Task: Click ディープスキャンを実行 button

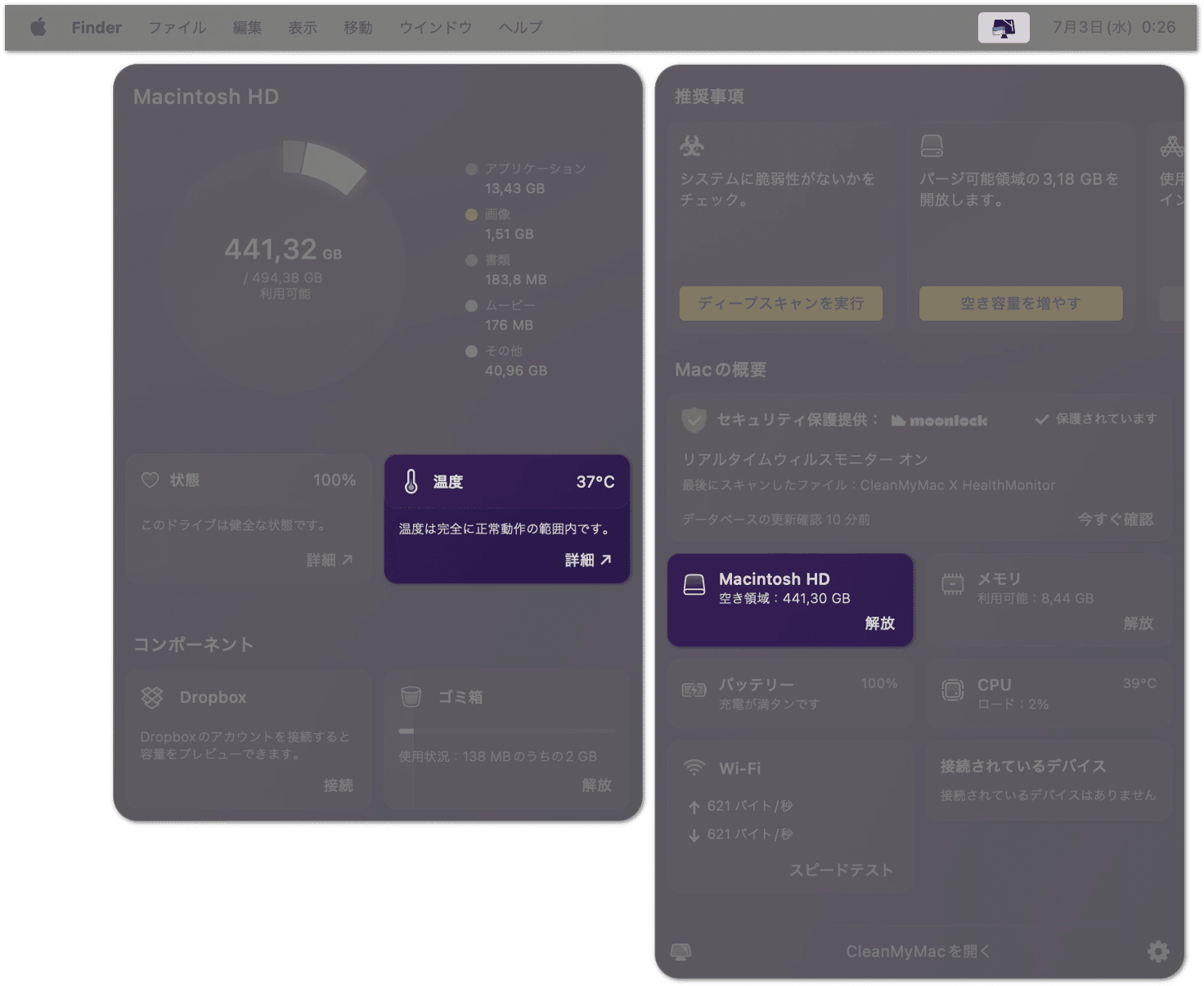Action: click(781, 304)
